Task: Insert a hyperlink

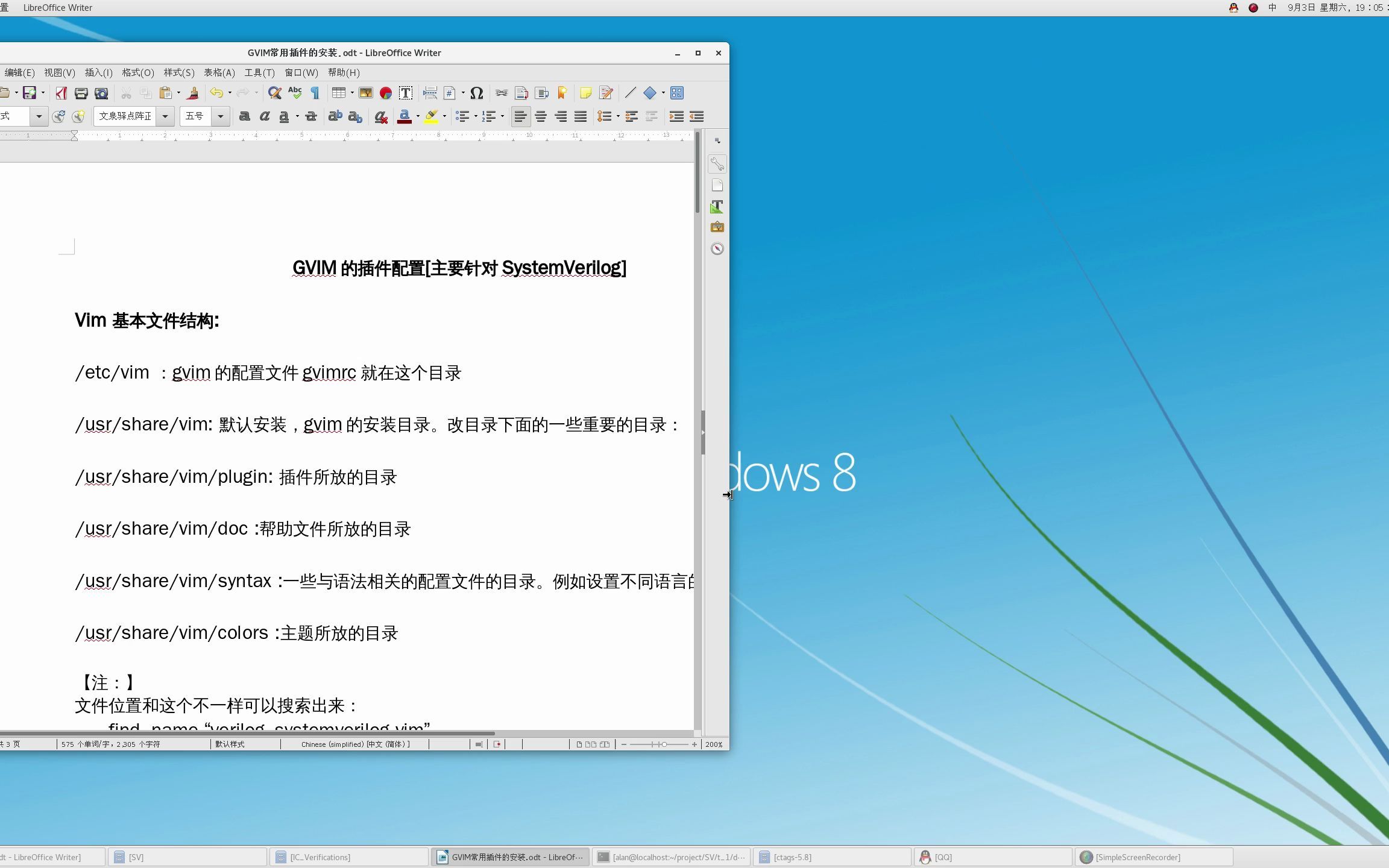Action: point(502,93)
